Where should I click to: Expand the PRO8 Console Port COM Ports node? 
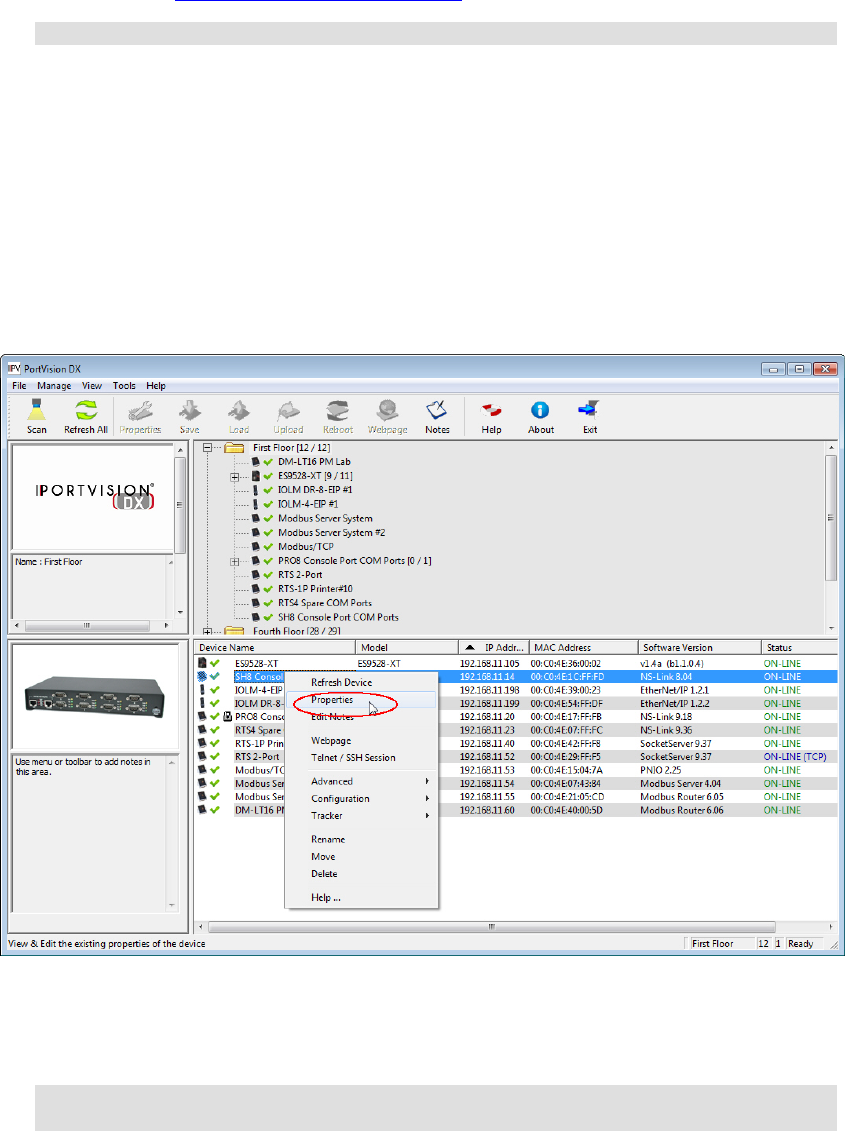(x=235, y=561)
